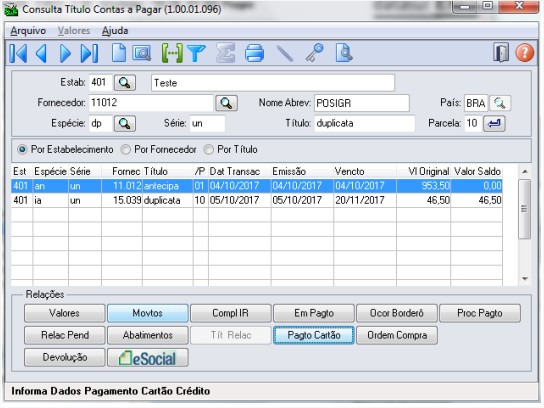Open the Ajuda menu
Viewport: 544px width, 408px height.
click(x=115, y=31)
